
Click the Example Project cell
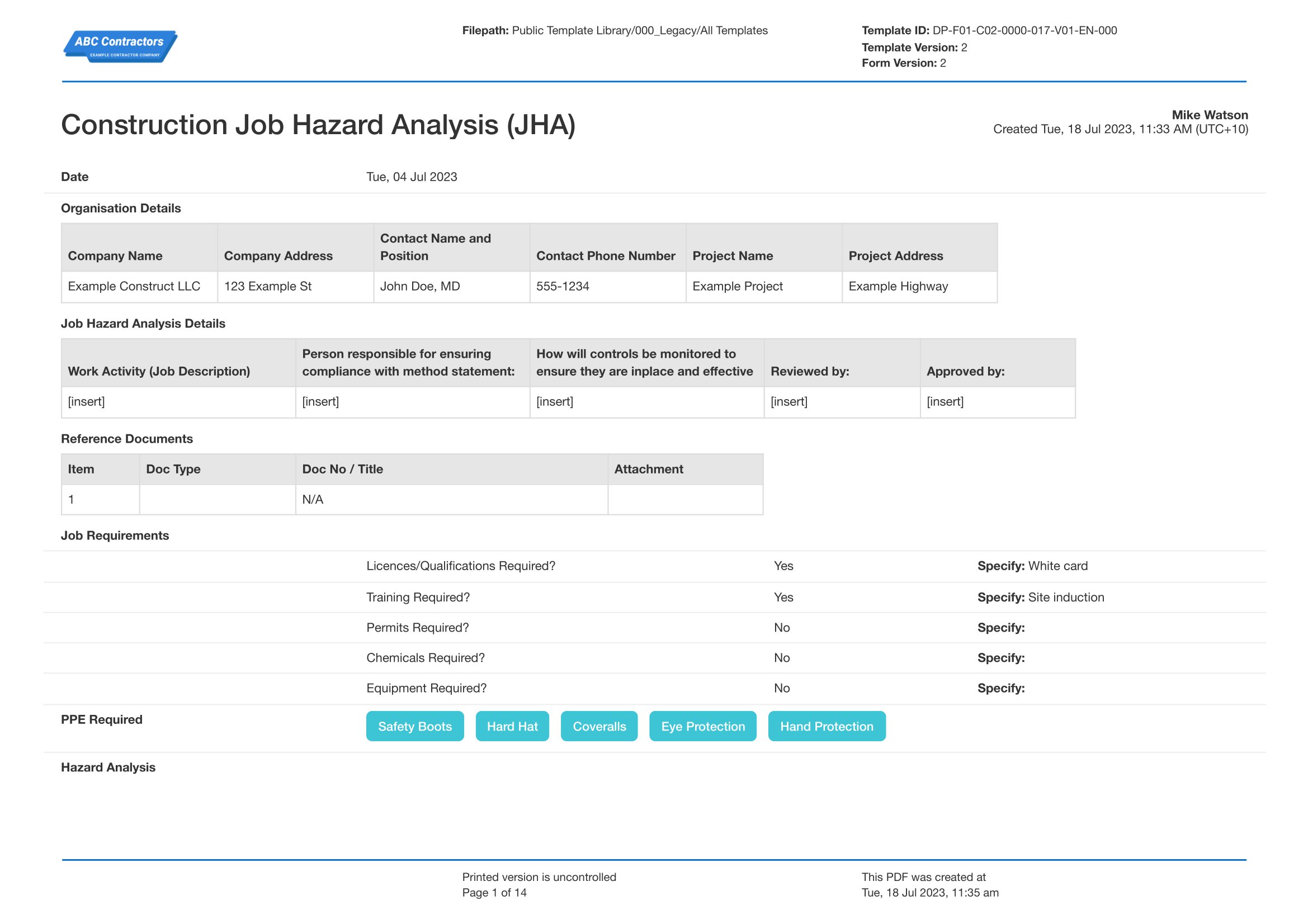764,286
